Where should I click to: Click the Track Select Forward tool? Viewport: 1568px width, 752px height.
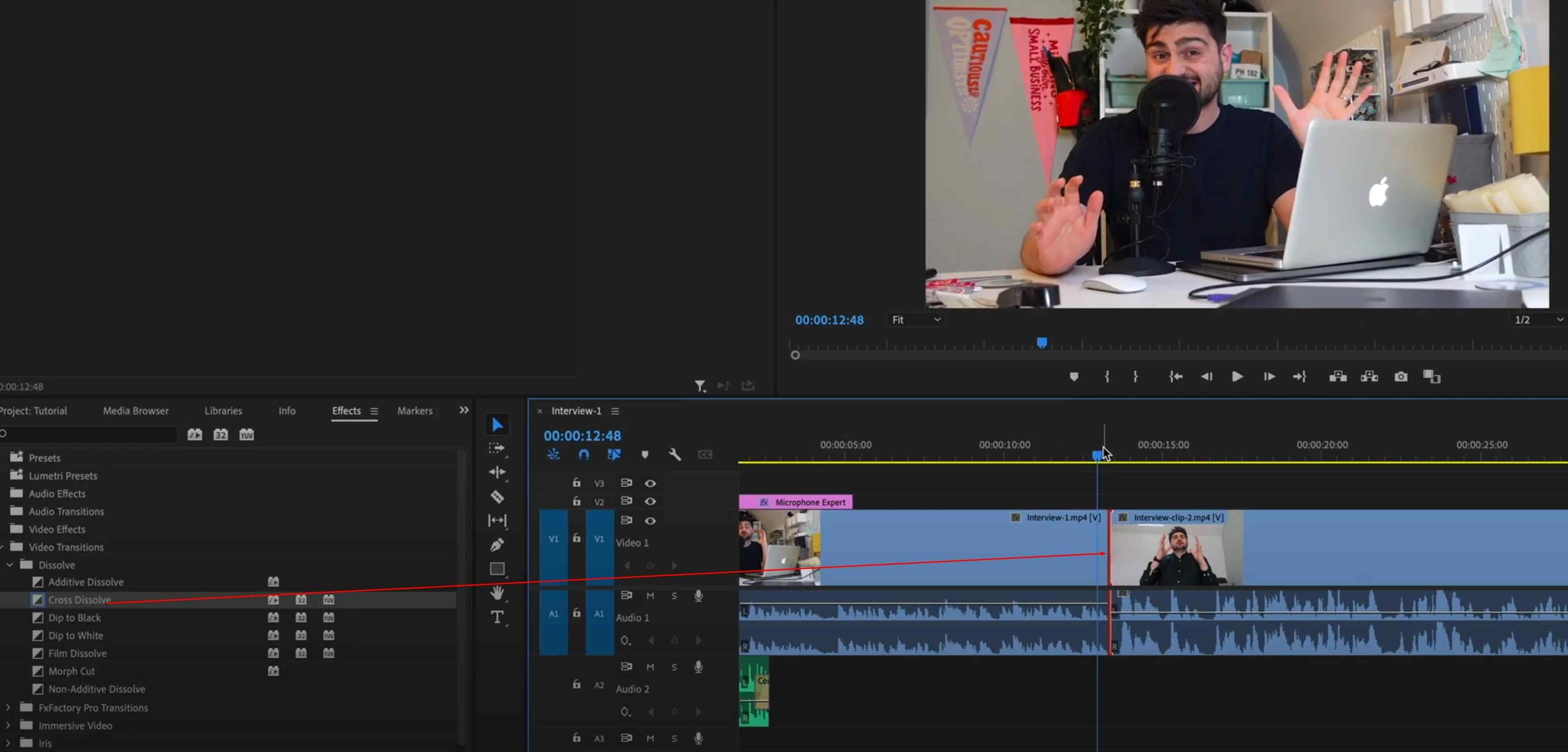[x=497, y=448]
